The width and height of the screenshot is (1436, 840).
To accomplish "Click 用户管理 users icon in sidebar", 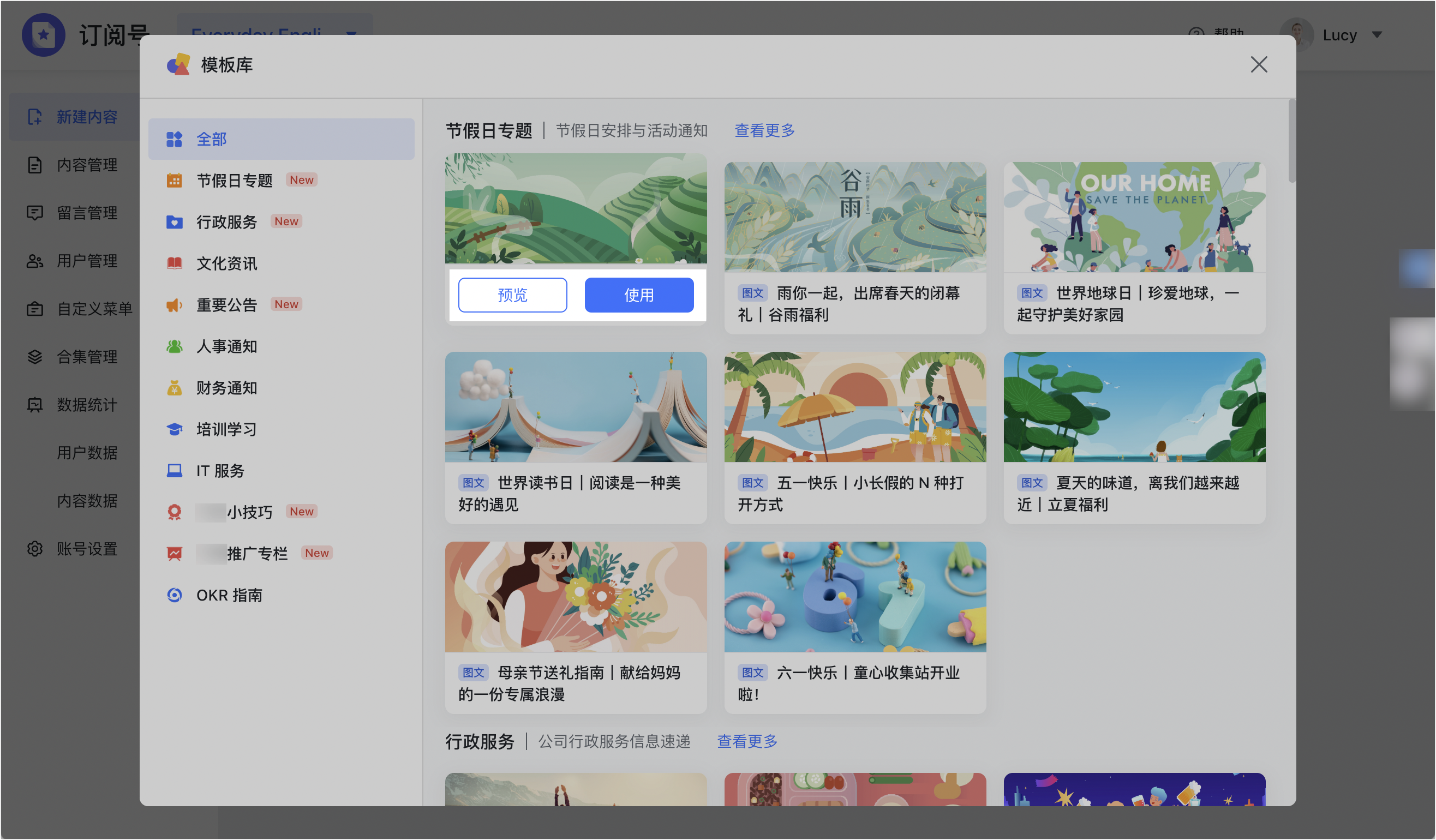I will click(x=35, y=261).
